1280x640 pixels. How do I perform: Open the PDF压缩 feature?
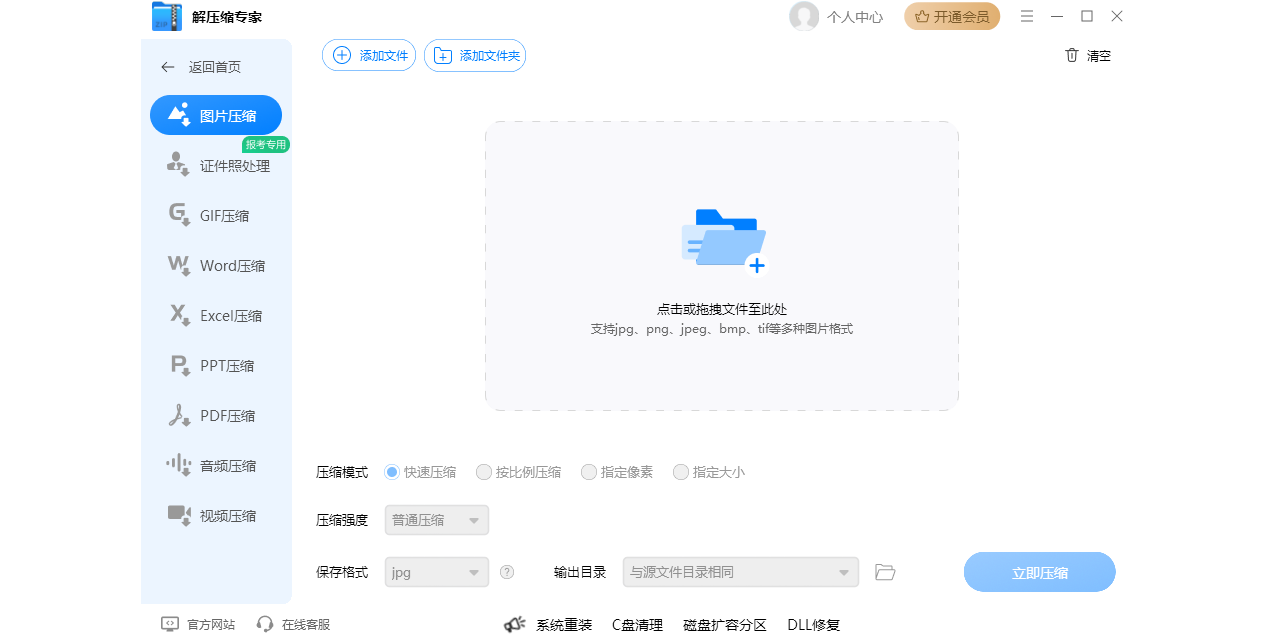tap(215, 415)
